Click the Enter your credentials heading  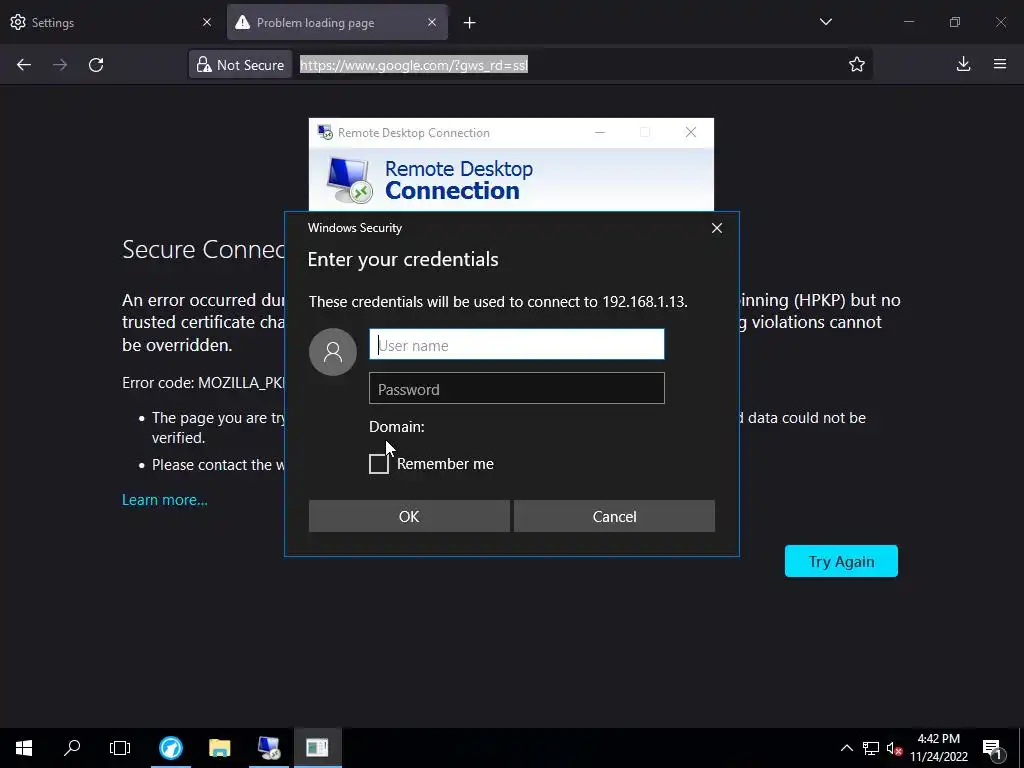pyautogui.click(x=403, y=259)
